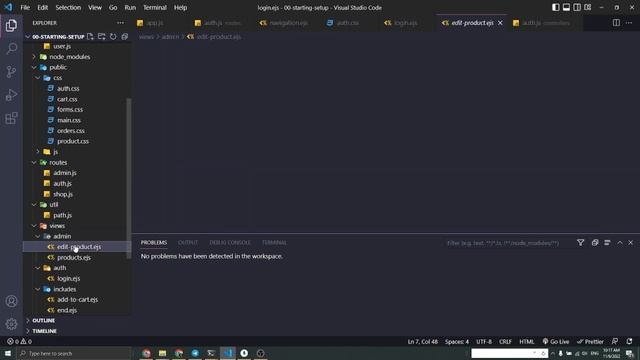The width and height of the screenshot is (640, 360).
Task: Click the taskbar search box
Action: 75,353
